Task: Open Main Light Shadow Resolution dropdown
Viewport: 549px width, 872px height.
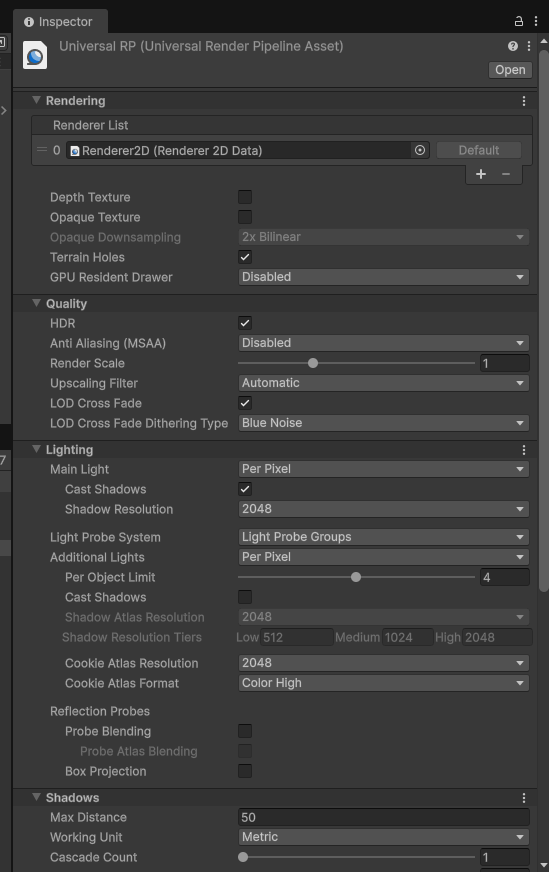Action: 383,509
